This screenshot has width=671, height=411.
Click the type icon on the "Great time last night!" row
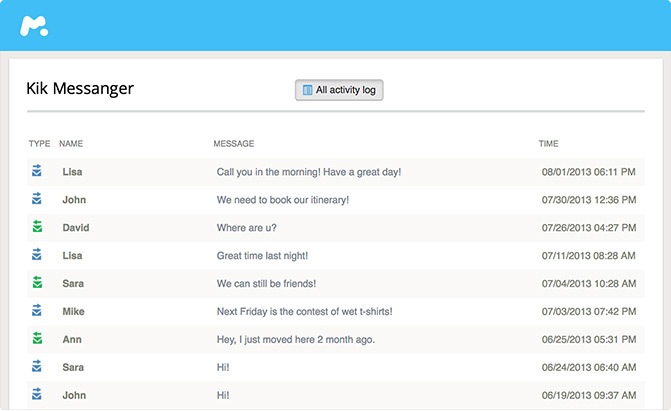37,254
